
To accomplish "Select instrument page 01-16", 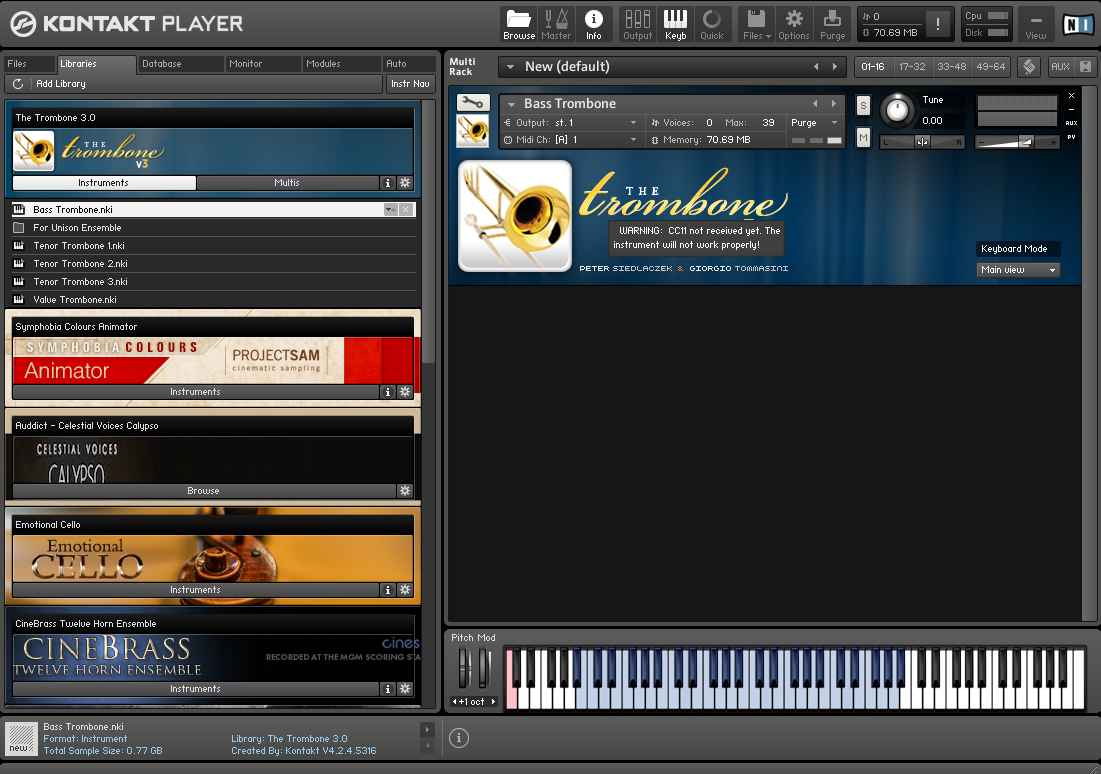I will [873, 67].
